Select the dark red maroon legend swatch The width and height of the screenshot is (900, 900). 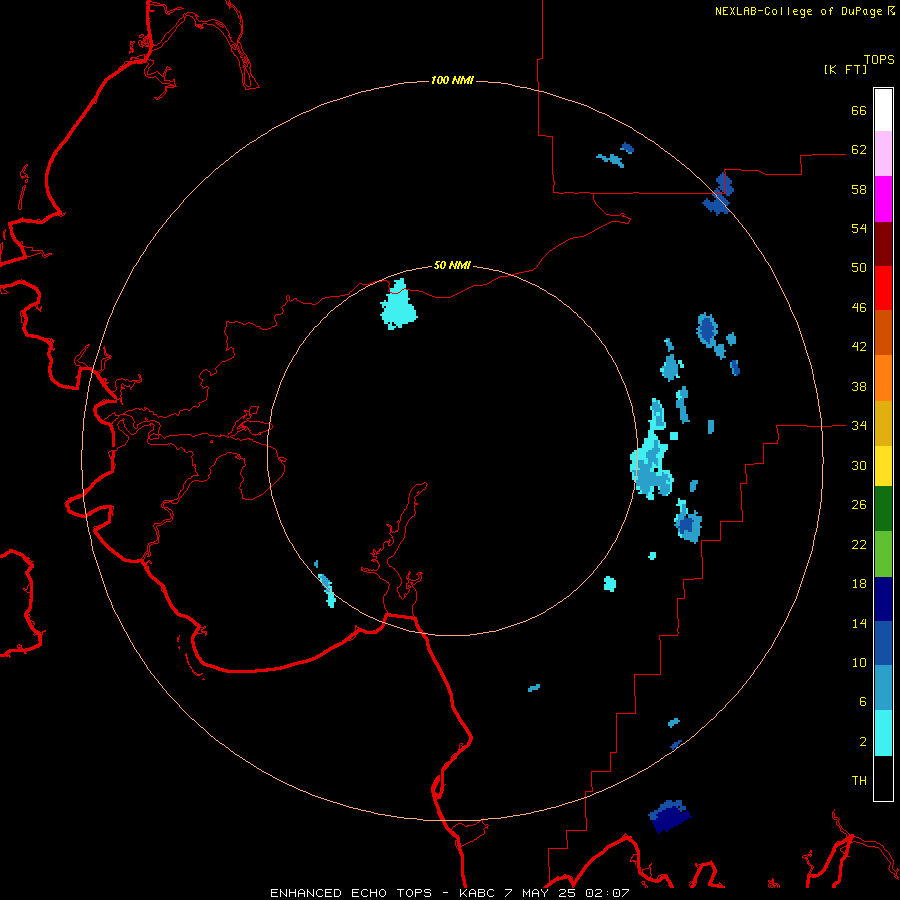[x=883, y=243]
